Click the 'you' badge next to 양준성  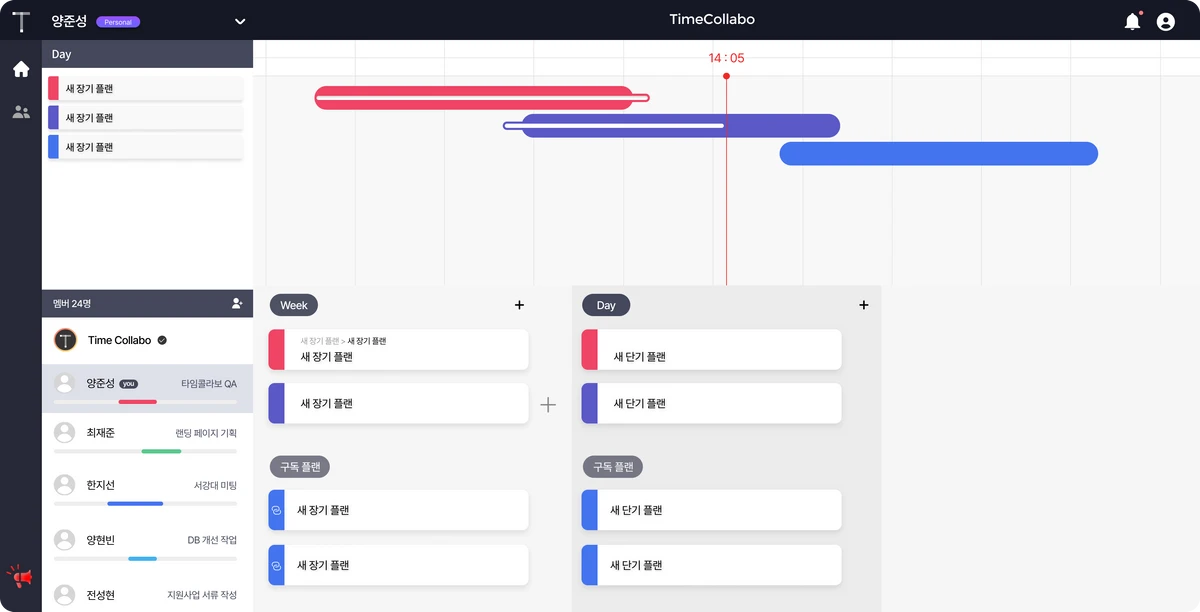[x=128, y=384]
